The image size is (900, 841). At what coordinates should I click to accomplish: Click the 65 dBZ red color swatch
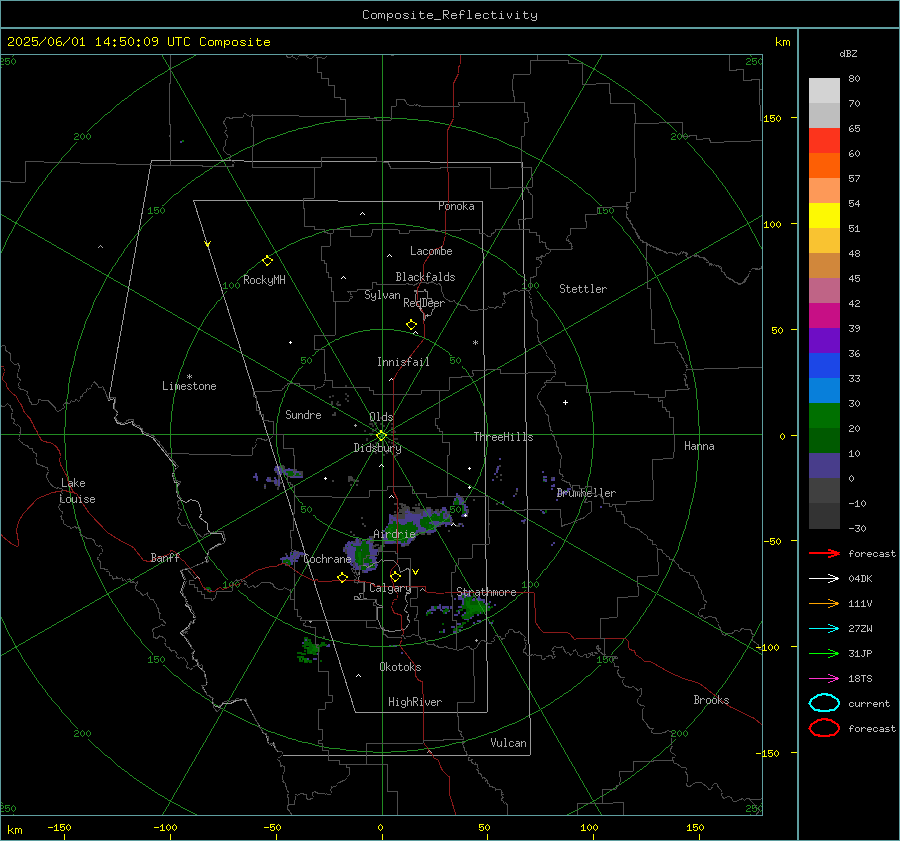(824, 141)
